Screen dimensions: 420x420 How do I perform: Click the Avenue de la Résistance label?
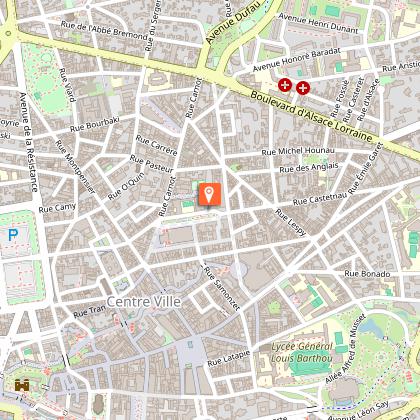(28, 142)
